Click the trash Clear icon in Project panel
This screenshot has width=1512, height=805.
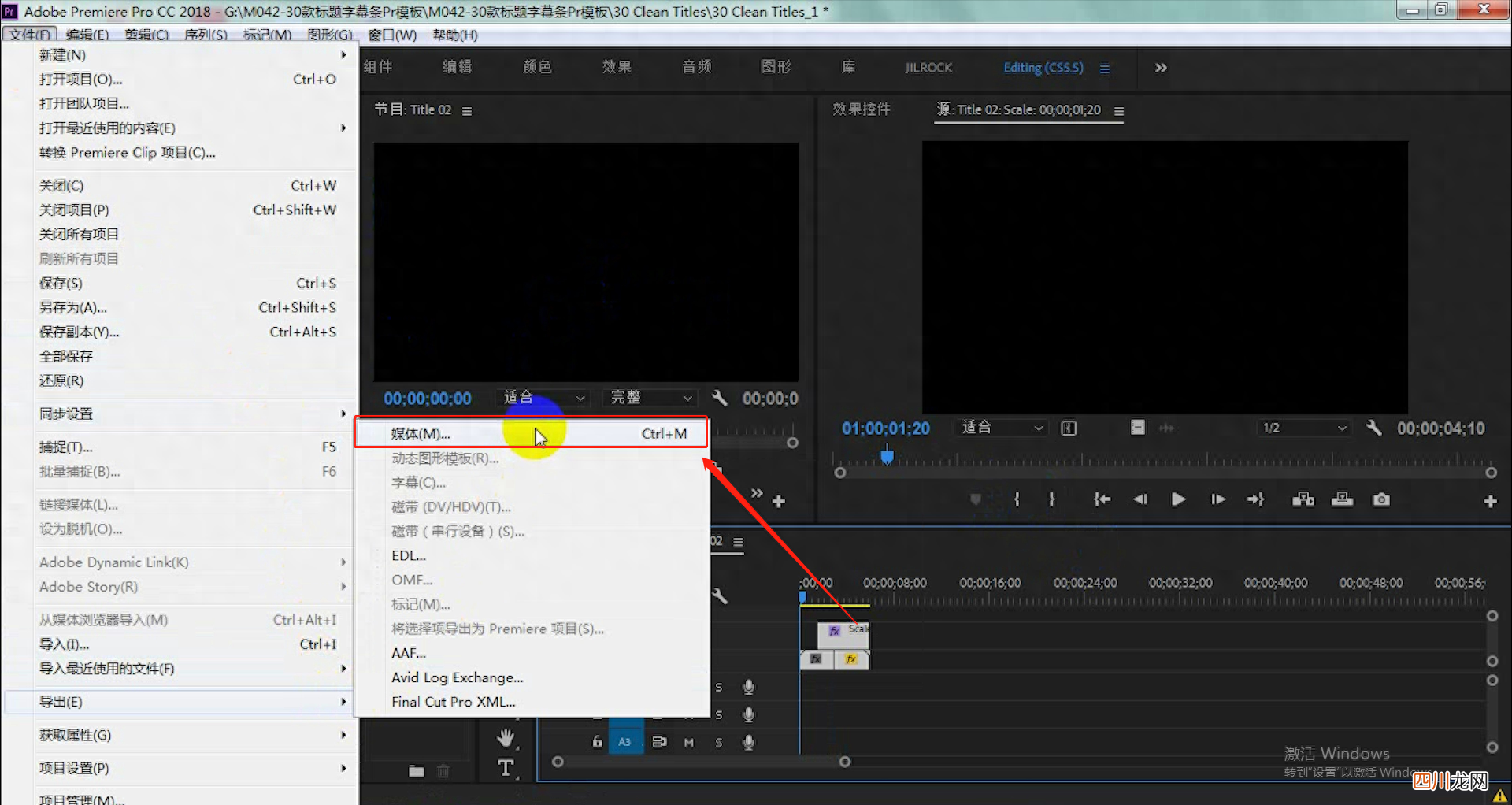tap(443, 771)
